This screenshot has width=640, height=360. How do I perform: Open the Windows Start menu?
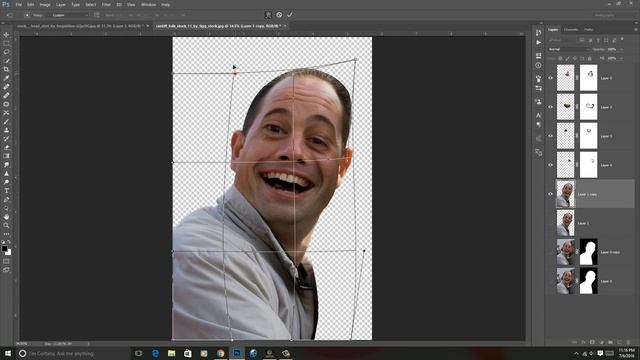[8, 353]
